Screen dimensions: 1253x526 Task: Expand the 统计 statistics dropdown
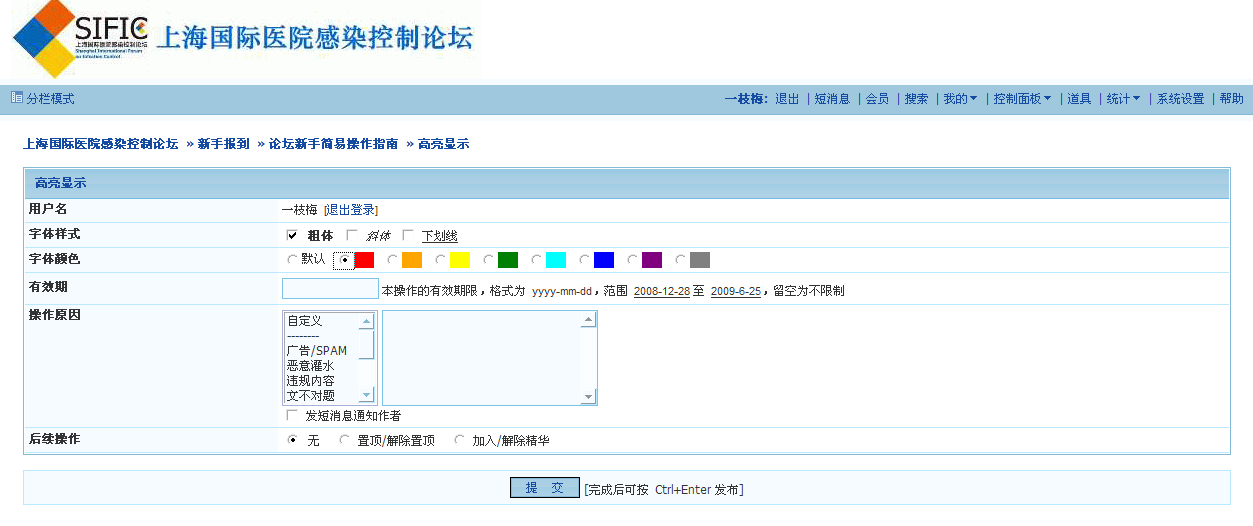1123,99
